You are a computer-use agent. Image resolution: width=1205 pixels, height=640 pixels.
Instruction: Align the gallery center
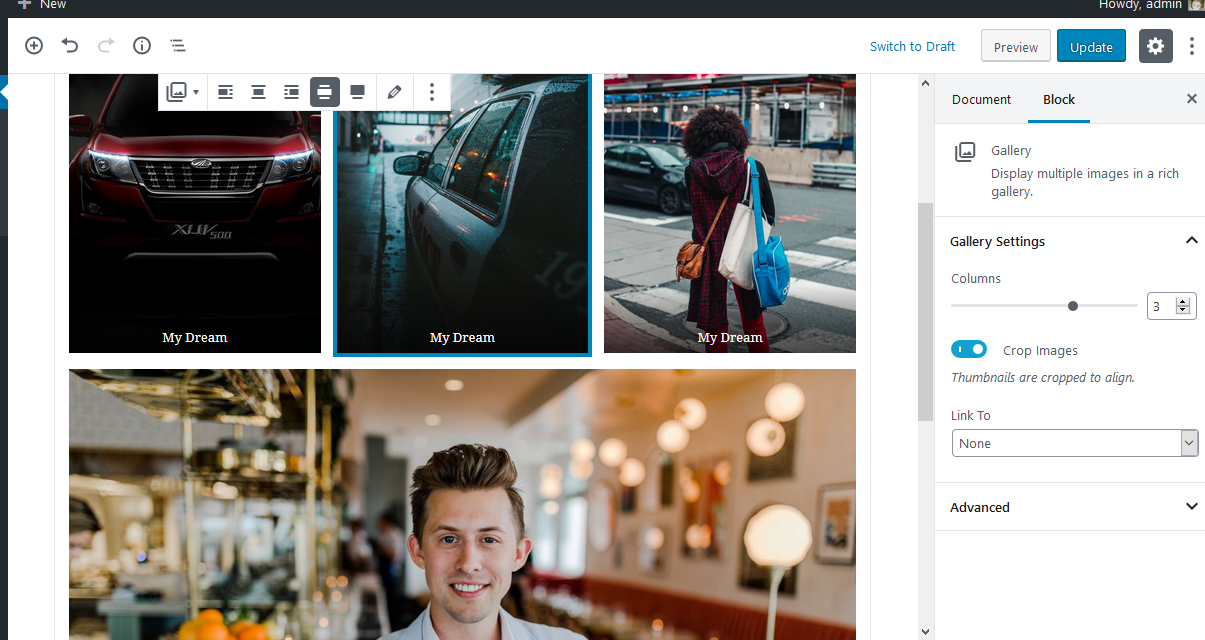[258, 92]
